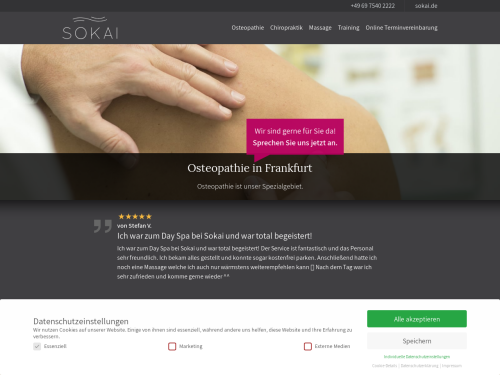Open Online Terminvereinbarung
The width and height of the screenshot is (500, 375).
tap(401, 28)
